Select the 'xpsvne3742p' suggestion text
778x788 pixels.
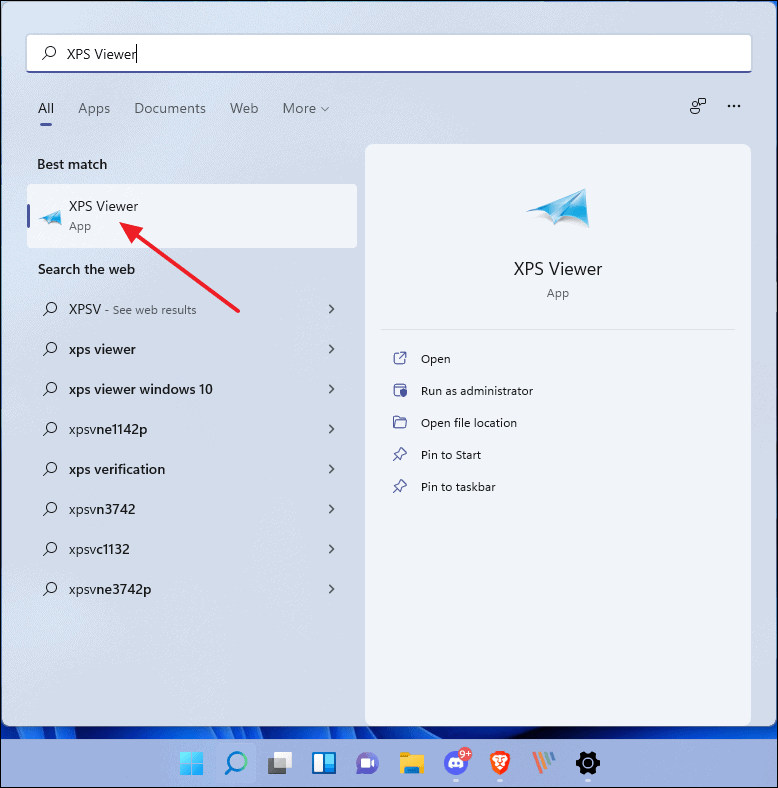pyautogui.click(x=110, y=589)
